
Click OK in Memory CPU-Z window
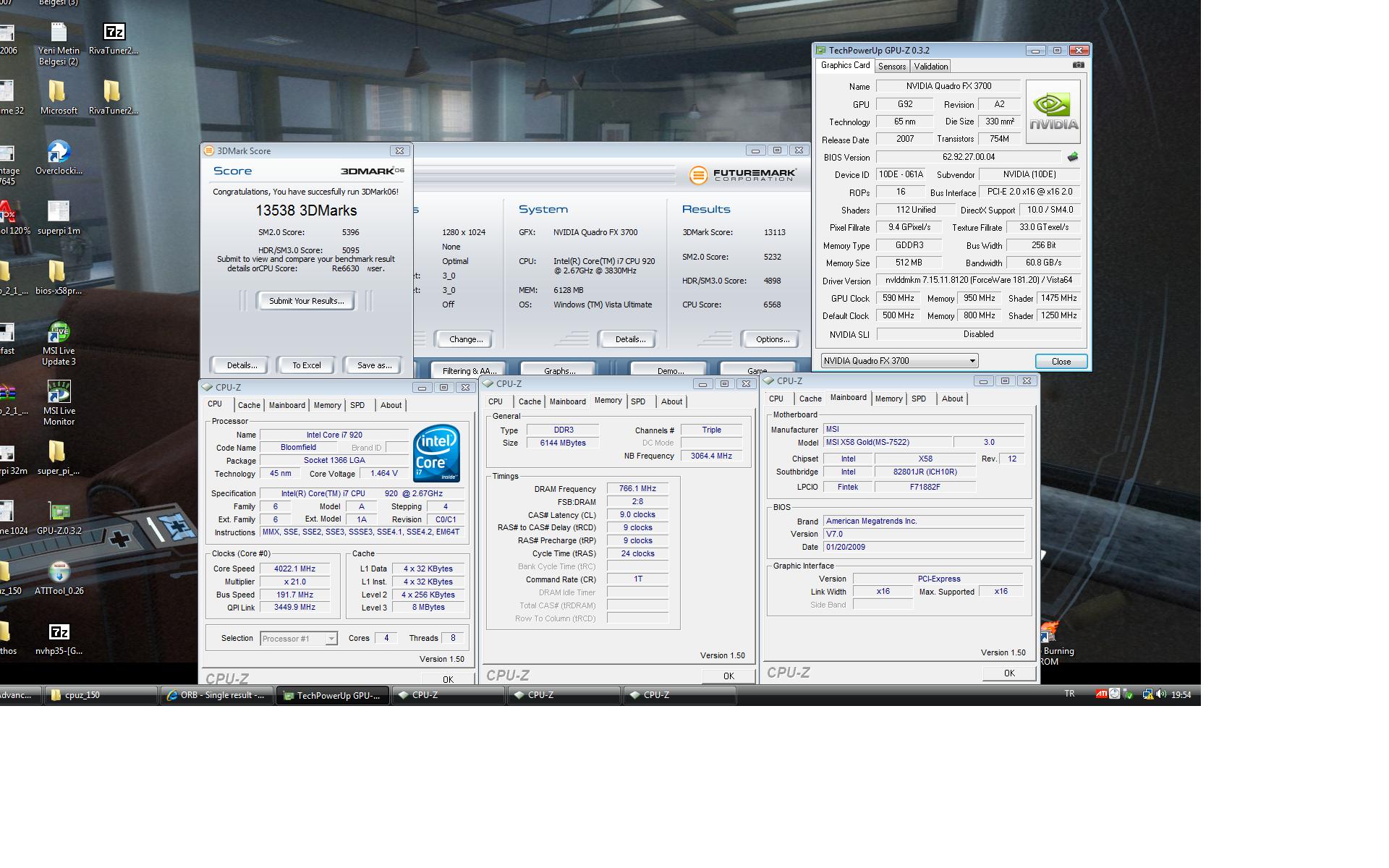[729, 676]
